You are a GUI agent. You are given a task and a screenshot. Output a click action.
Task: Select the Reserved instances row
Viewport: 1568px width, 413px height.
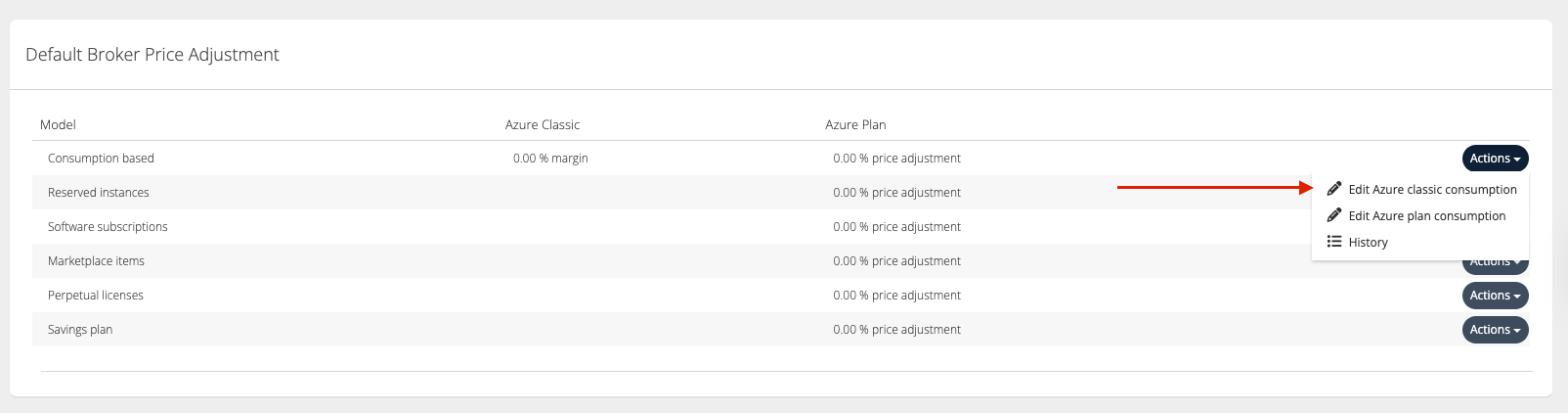click(99, 193)
